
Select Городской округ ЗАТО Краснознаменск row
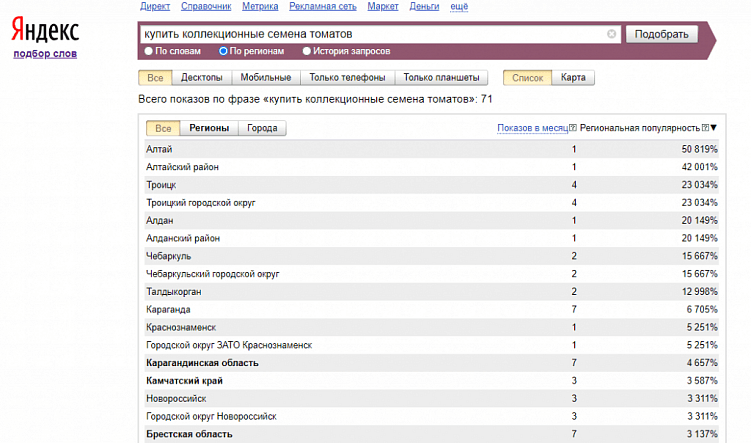[x=432, y=345]
